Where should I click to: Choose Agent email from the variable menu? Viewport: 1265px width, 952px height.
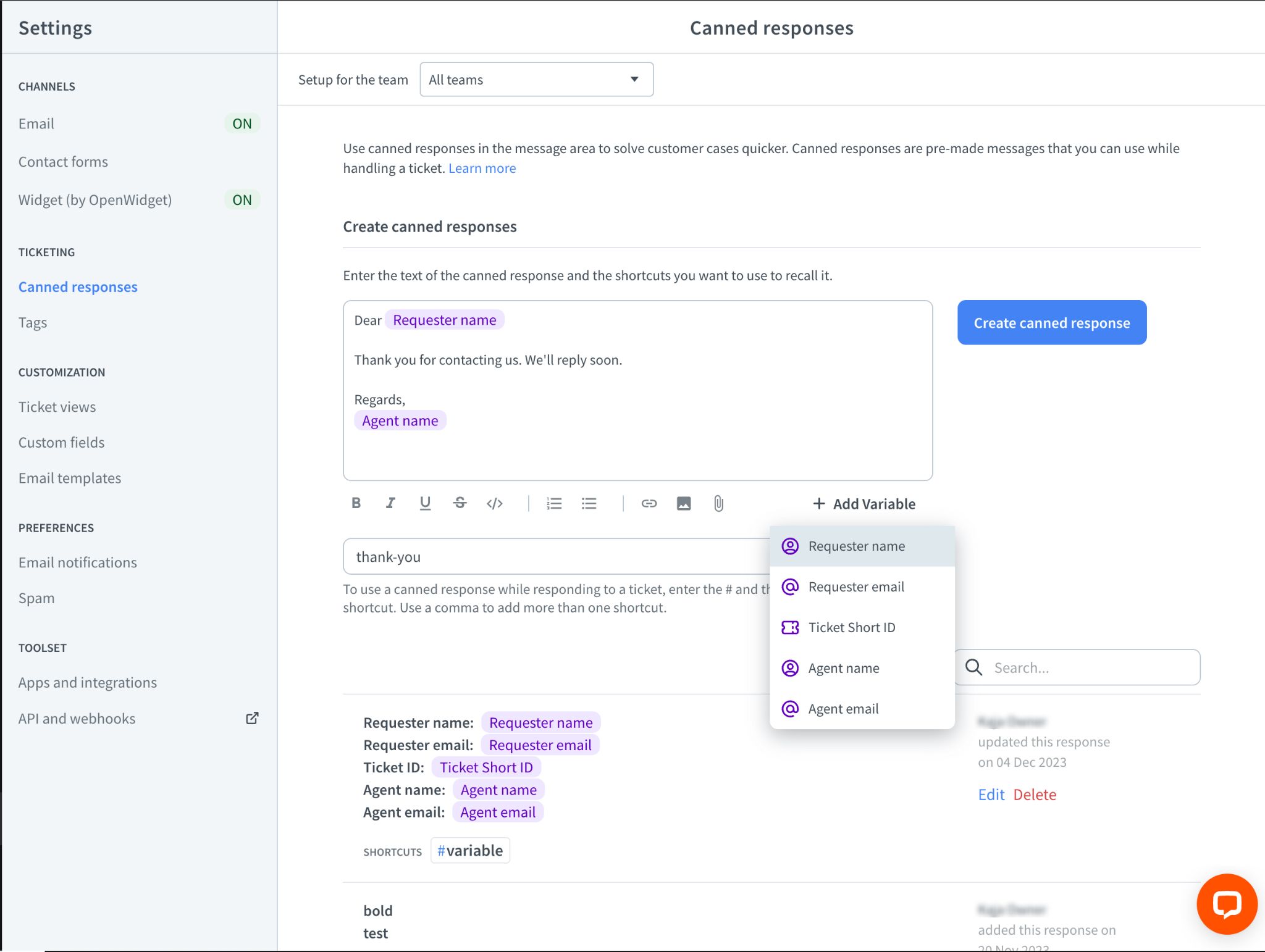(x=862, y=709)
